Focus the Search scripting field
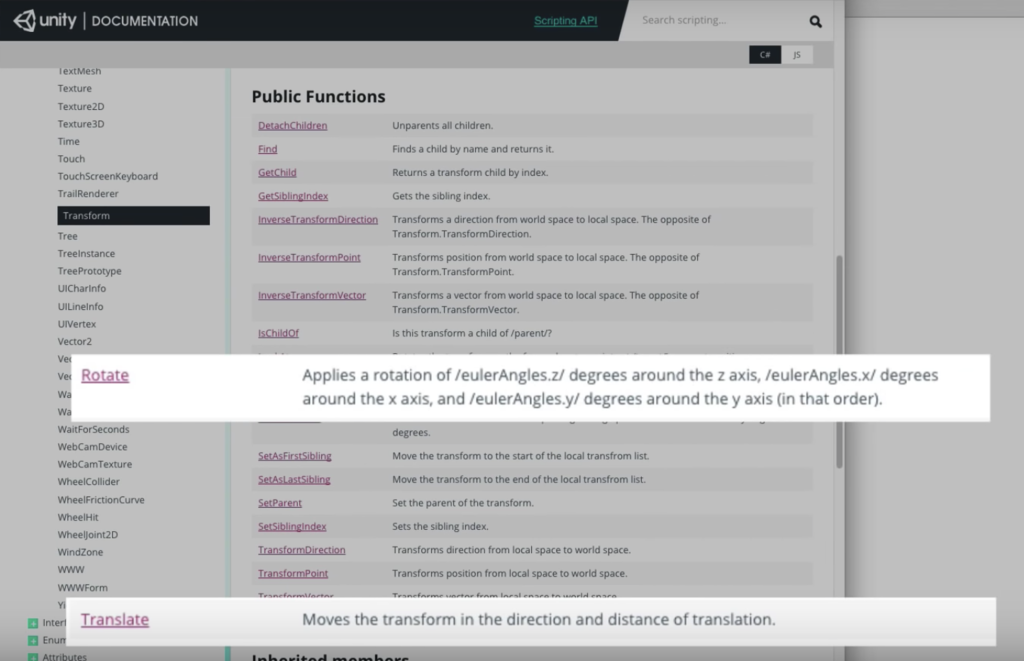1024x661 pixels. (x=718, y=20)
